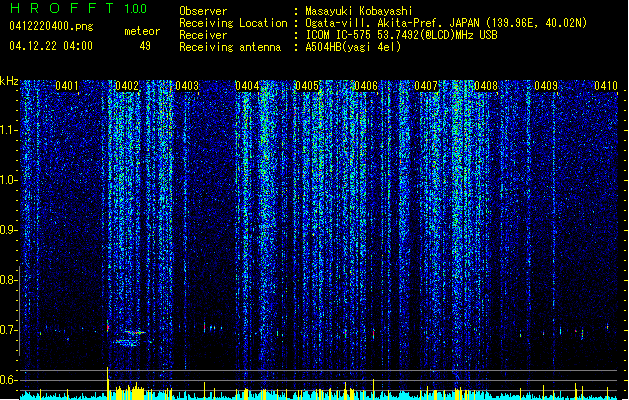The width and height of the screenshot is (629, 400).
Task: Click the 0.9 kHz axis tick label
Action: click(x=9, y=230)
